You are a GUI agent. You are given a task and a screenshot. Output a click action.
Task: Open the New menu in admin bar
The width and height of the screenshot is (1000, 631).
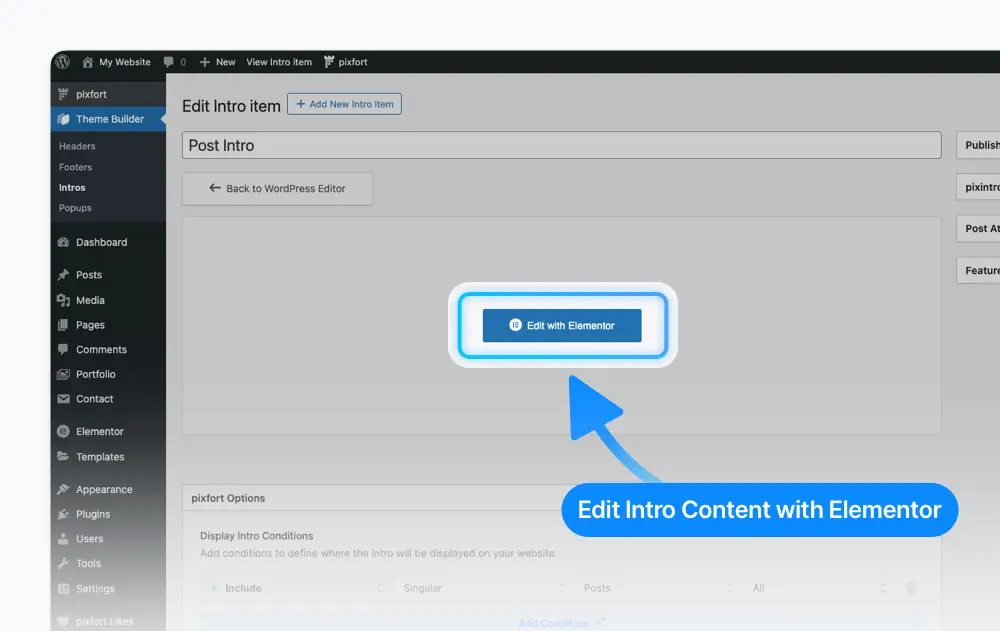pyautogui.click(x=217, y=62)
